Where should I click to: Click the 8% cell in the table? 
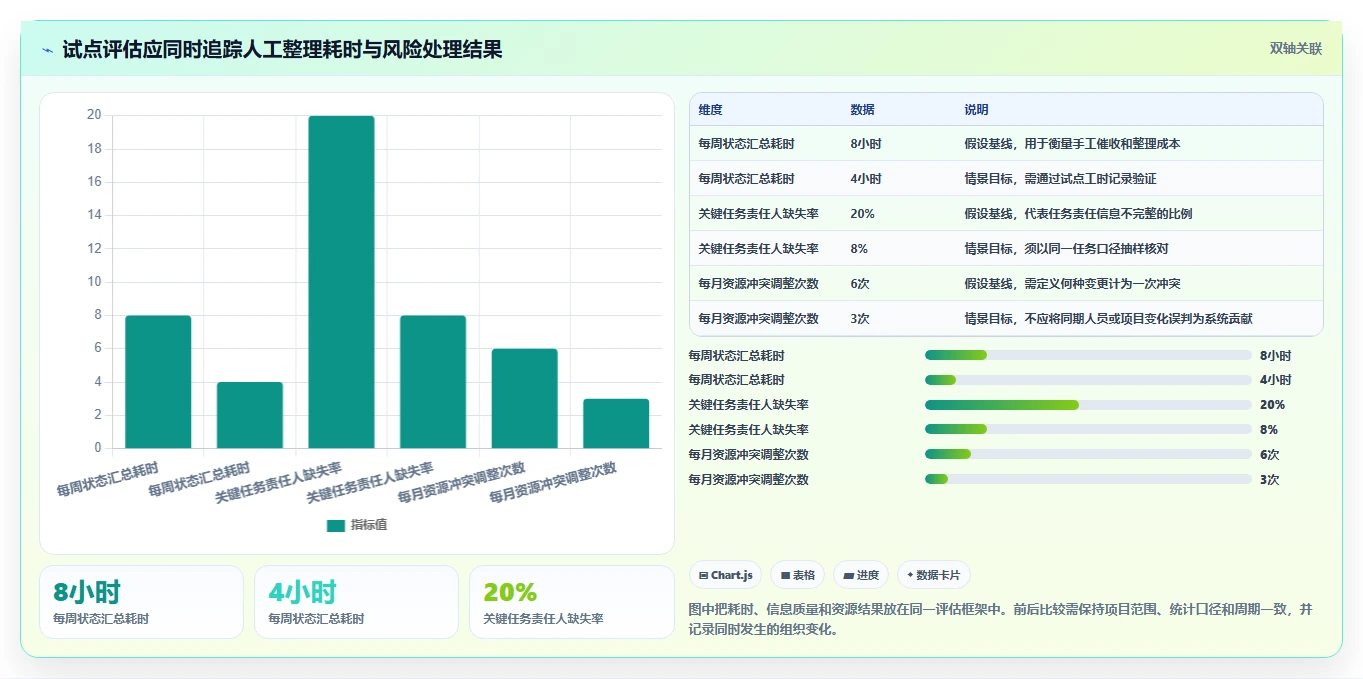(x=859, y=248)
